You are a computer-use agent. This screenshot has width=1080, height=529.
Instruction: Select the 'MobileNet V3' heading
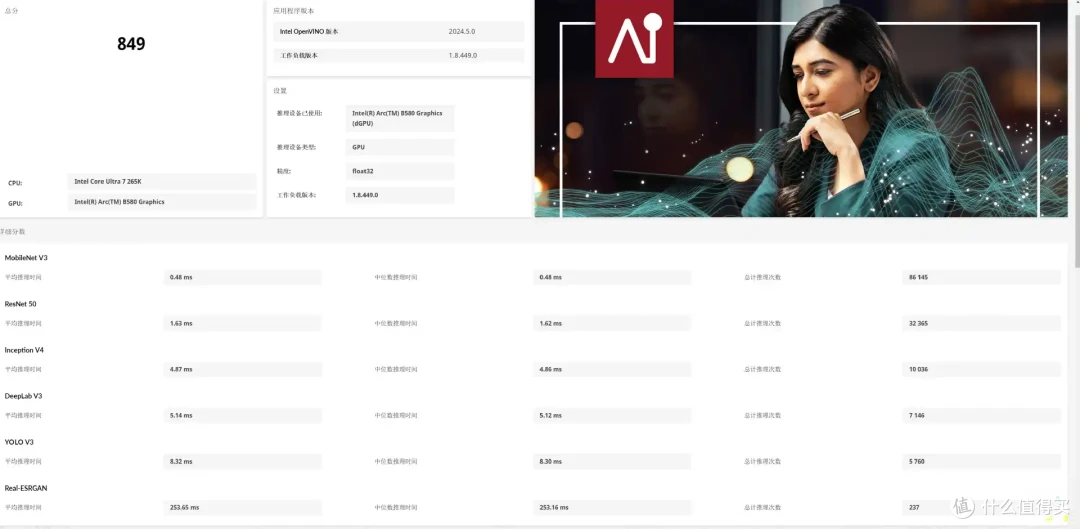click(x=26, y=258)
